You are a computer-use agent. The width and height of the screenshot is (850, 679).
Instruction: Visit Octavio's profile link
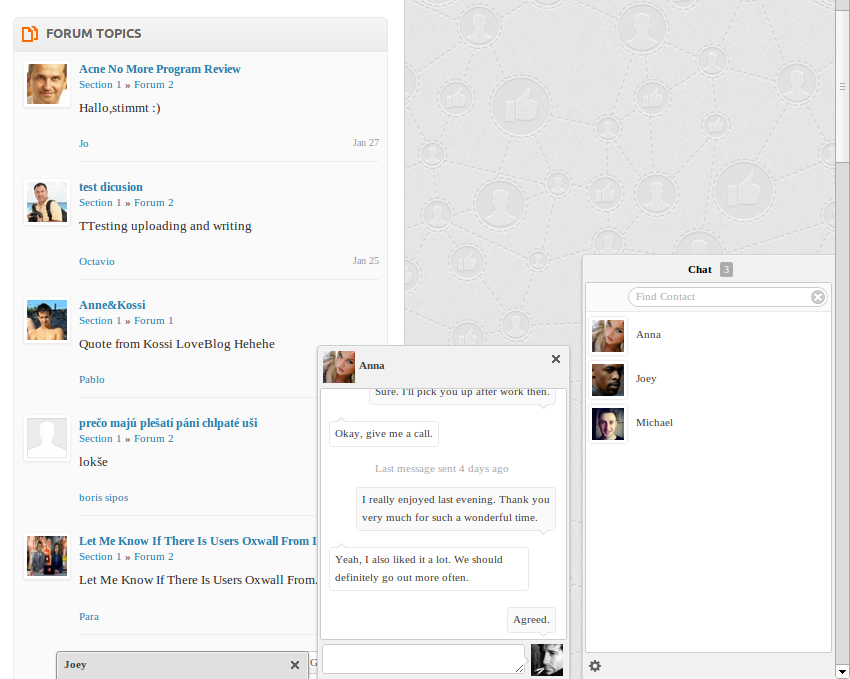pyautogui.click(x=97, y=261)
